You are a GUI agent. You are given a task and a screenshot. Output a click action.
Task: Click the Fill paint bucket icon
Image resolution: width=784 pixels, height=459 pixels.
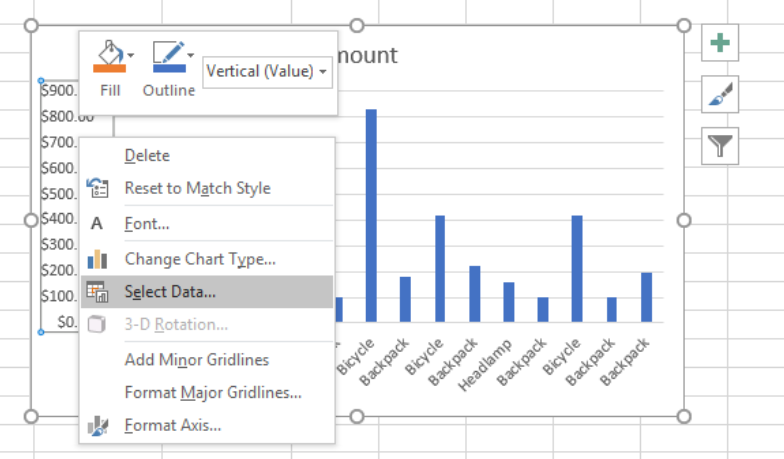110,52
